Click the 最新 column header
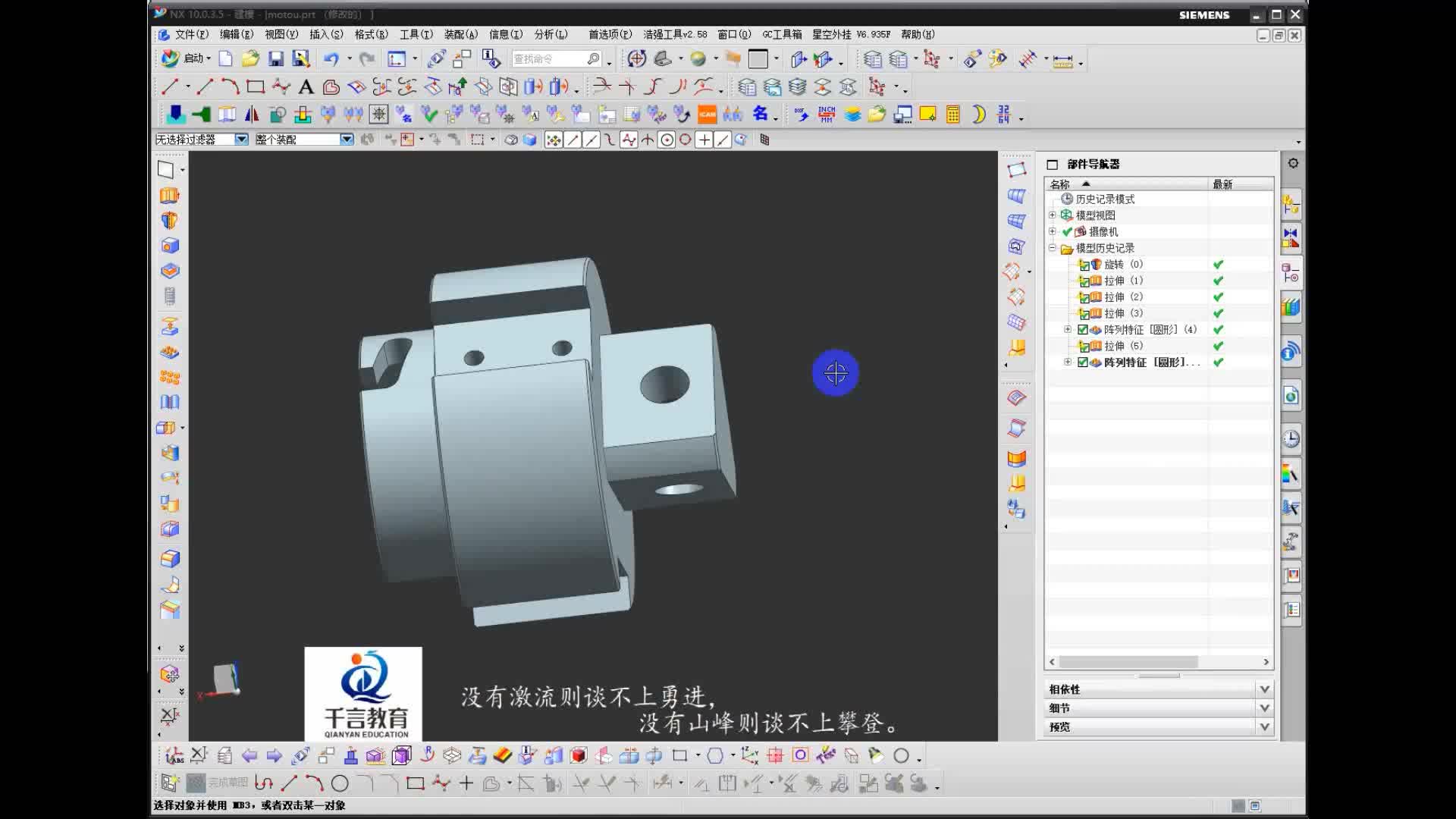1456x819 pixels. tap(1240, 184)
